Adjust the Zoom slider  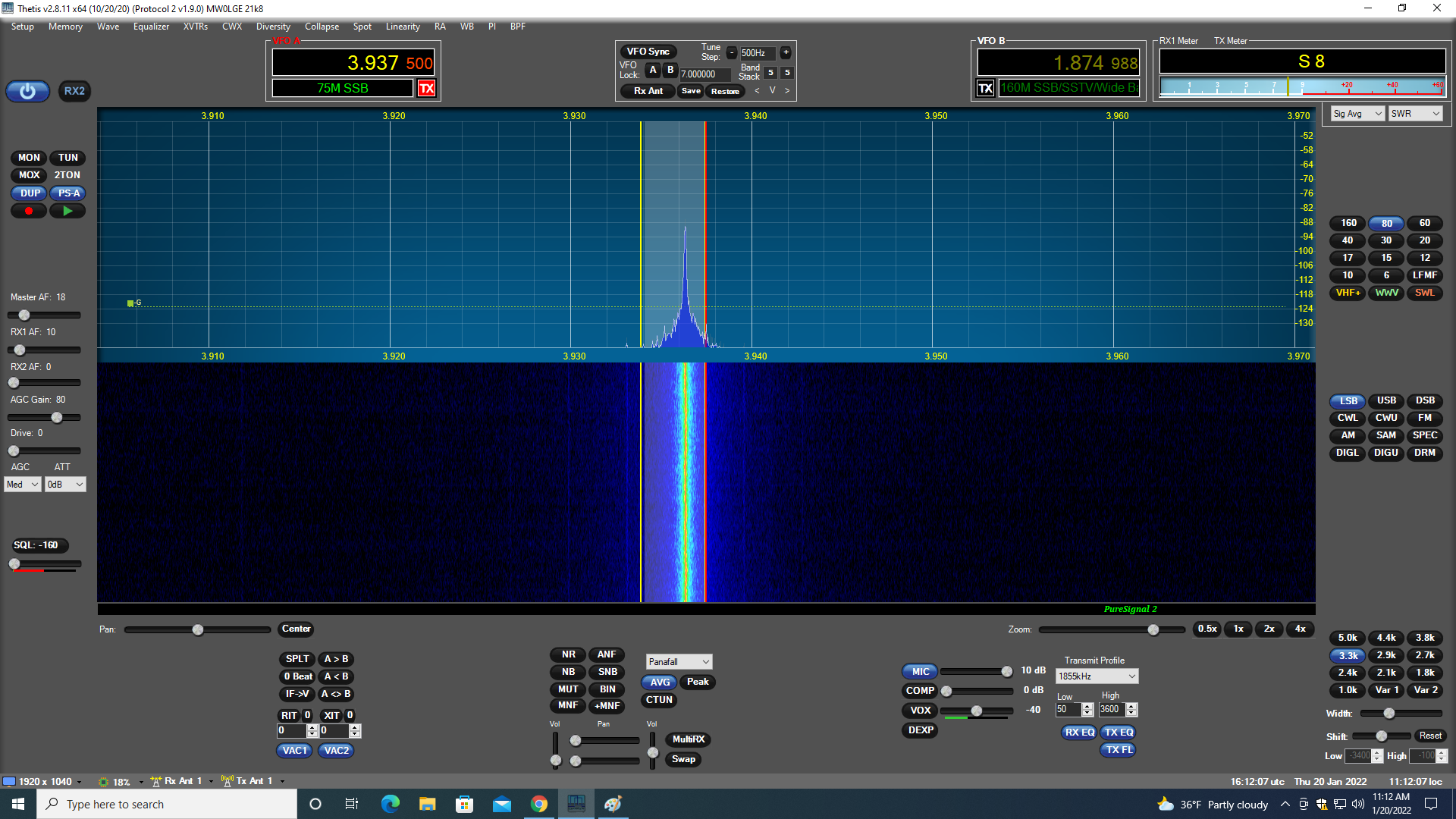pyautogui.click(x=1112, y=629)
